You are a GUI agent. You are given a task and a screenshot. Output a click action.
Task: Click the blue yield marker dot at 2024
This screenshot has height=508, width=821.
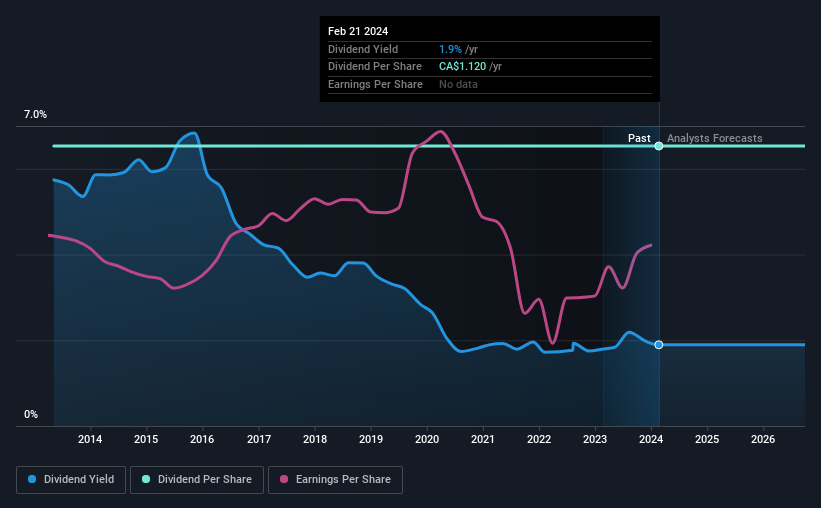(x=659, y=345)
